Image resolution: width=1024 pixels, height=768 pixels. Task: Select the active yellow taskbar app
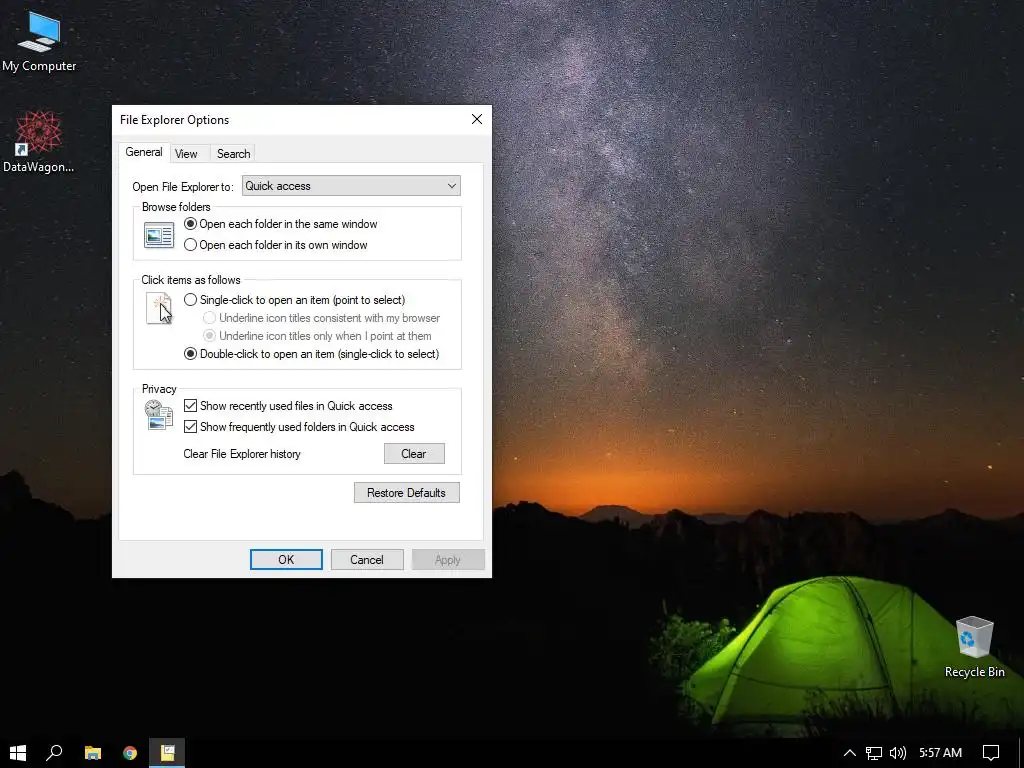click(167, 753)
